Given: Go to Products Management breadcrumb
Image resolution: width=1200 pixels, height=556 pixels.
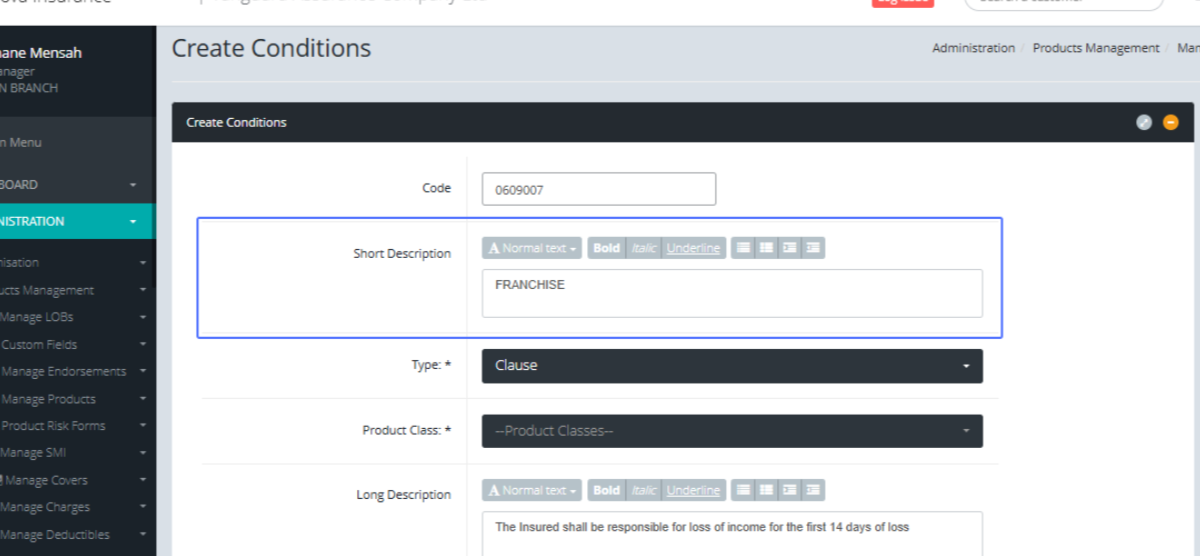Looking at the screenshot, I should pos(1096,48).
